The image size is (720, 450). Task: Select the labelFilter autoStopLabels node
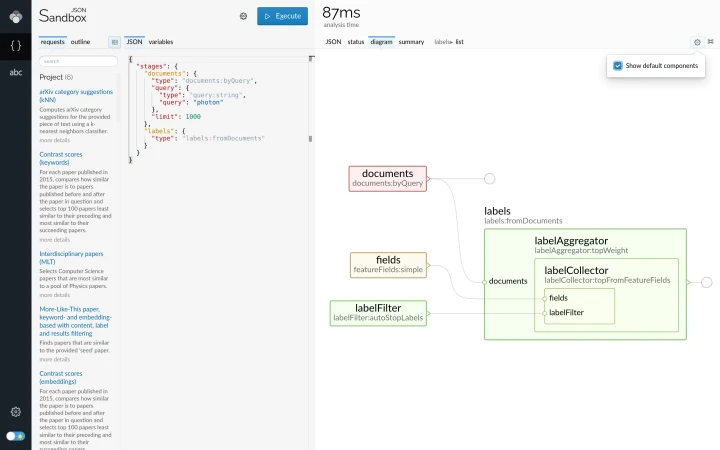click(378, 313)
